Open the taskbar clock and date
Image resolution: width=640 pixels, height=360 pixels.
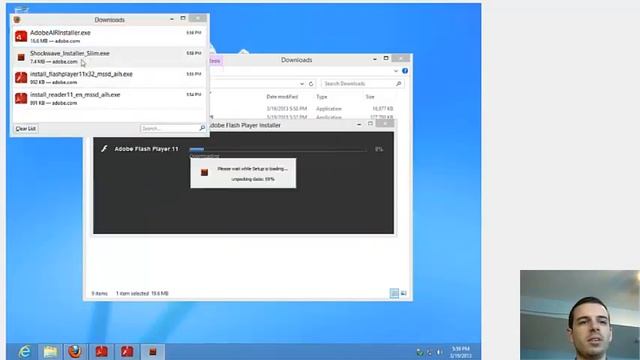pyautogui.click(x=460, y=352)
